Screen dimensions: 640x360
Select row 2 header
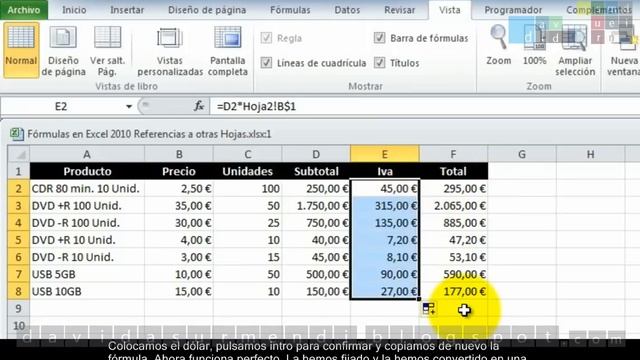(x=18, y=189)
